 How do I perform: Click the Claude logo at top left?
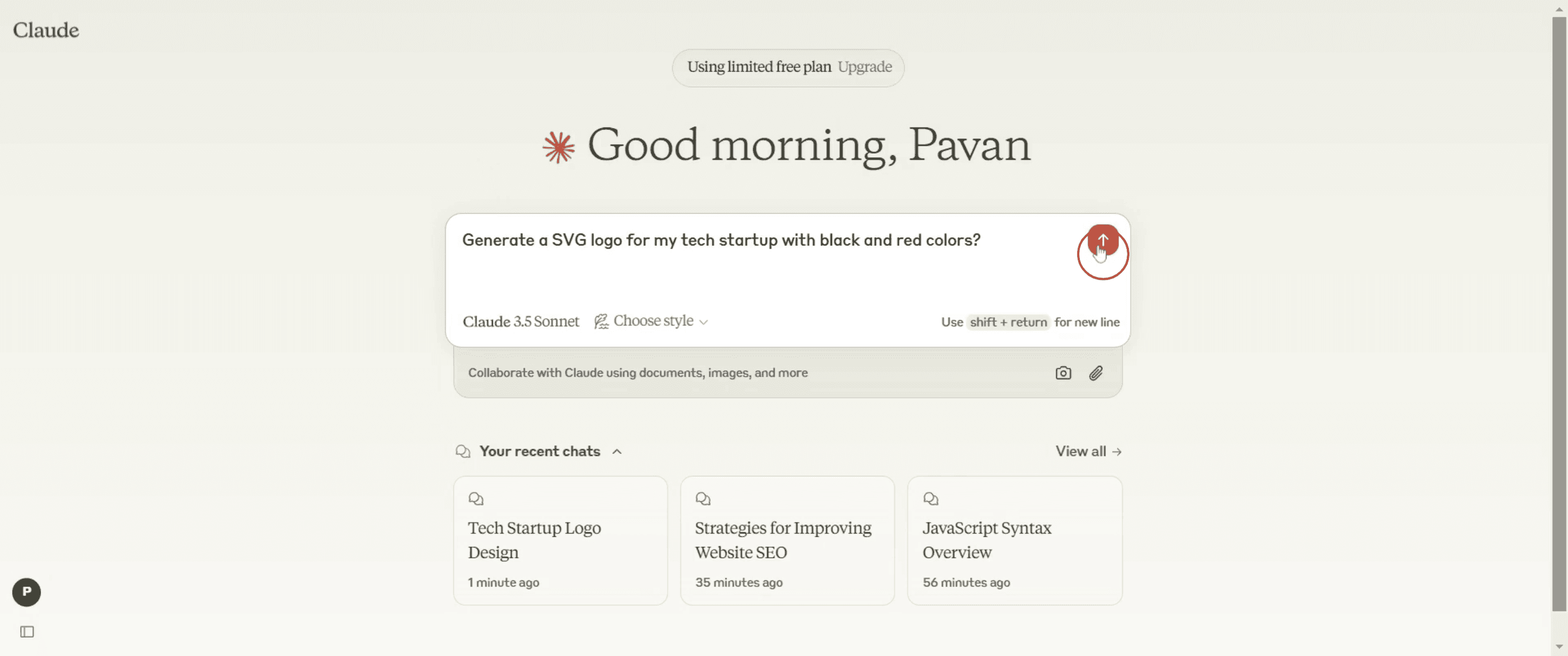tap(47, 30)
